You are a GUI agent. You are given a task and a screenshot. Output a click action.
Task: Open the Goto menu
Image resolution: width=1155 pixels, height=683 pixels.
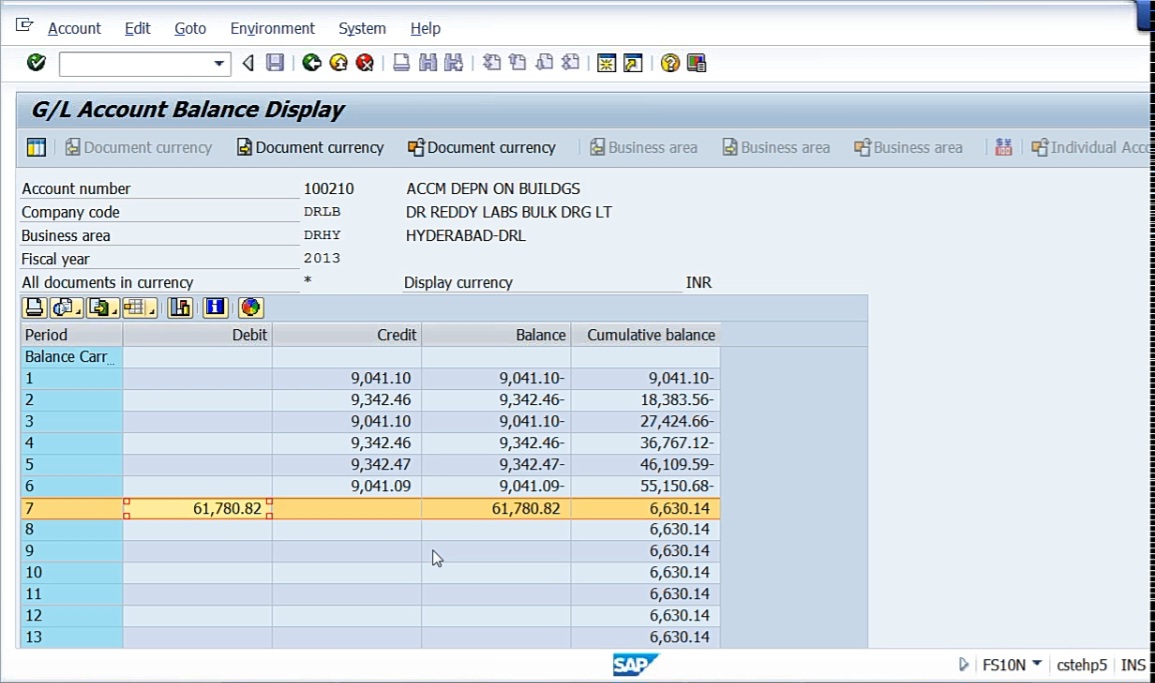pos(190,28)
